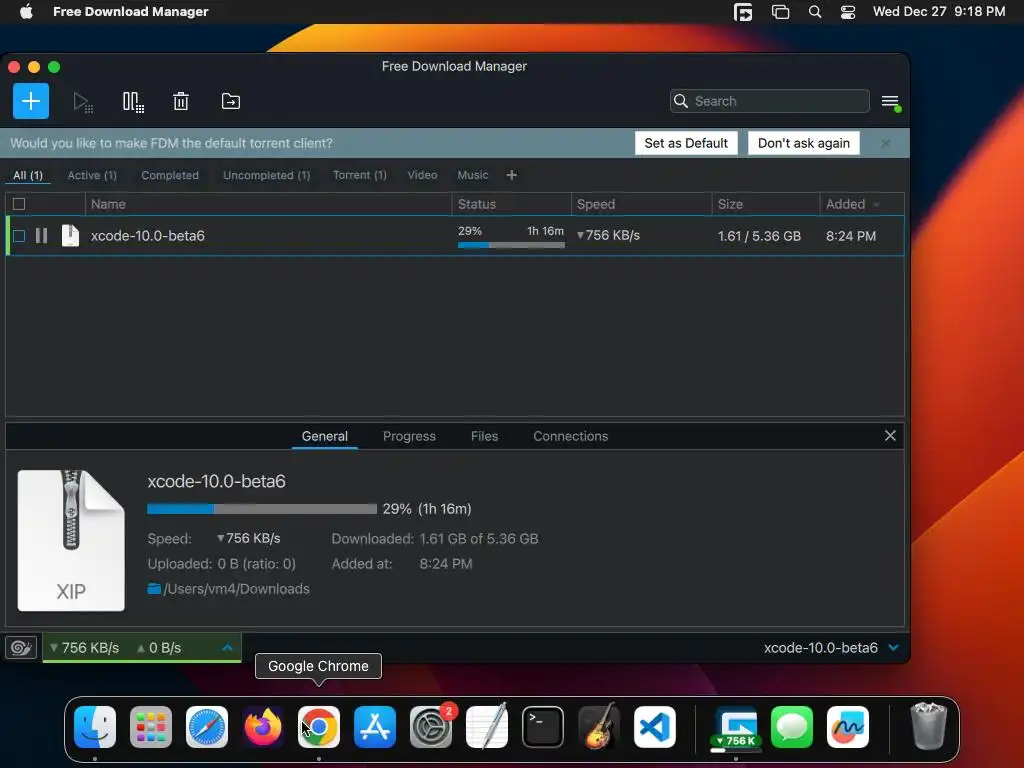
Task: Open Control Center in menu bar
Action: [x=848, y=12]
